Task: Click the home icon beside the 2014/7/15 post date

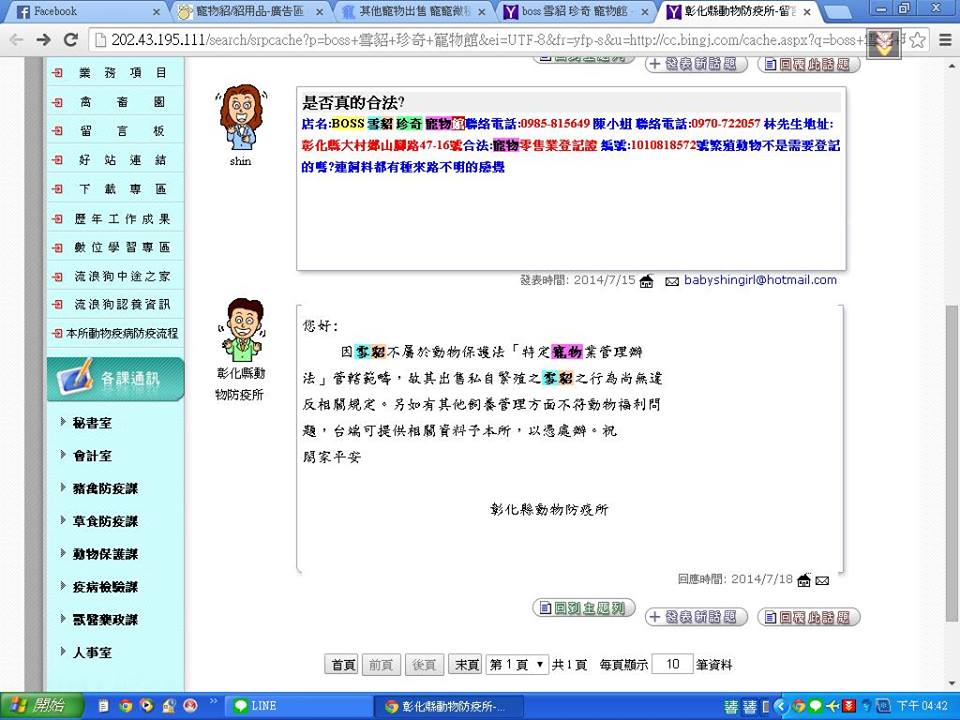Action: (x=646, y=281)
